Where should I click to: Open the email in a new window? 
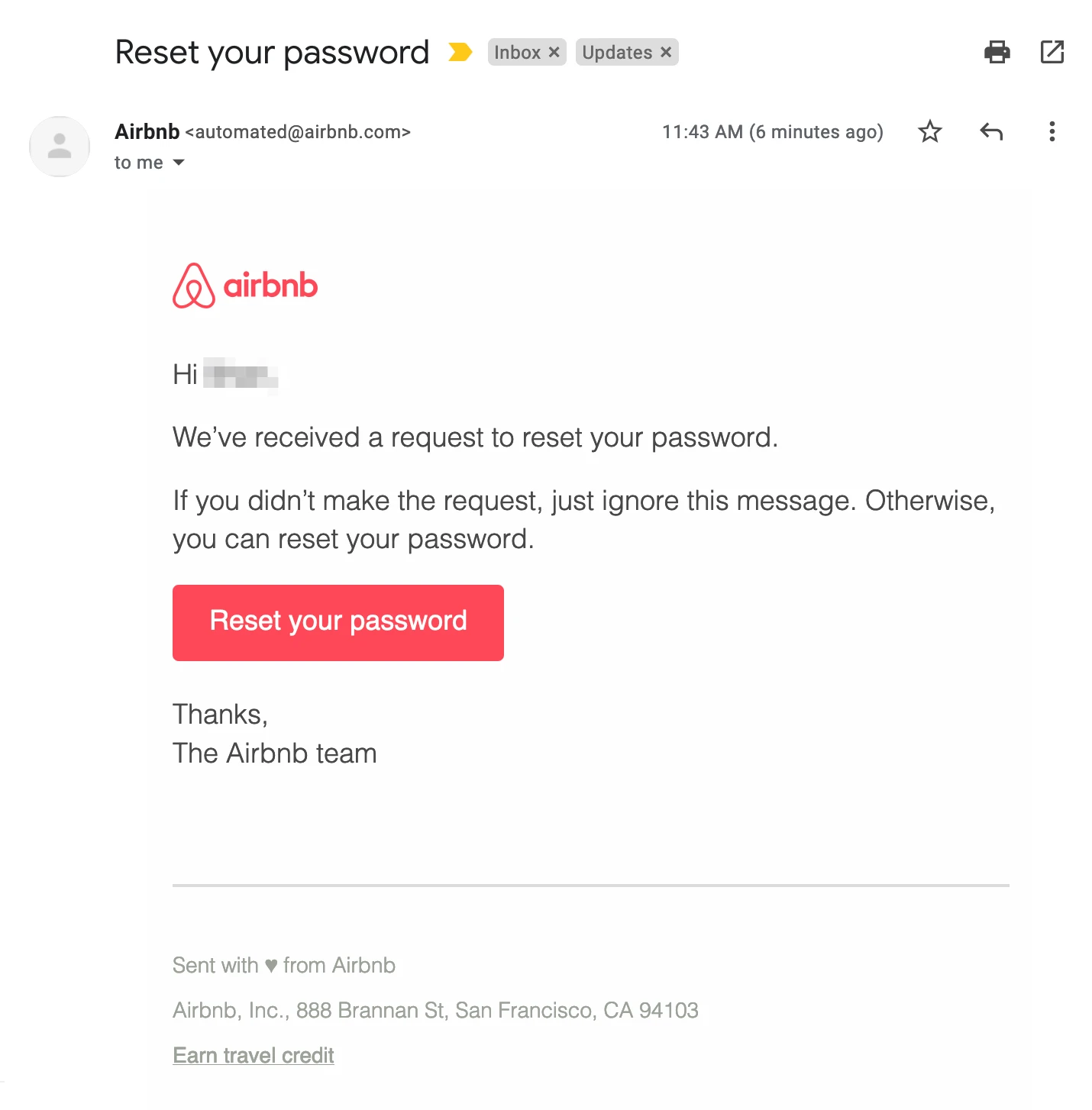tap(1052, 53)
